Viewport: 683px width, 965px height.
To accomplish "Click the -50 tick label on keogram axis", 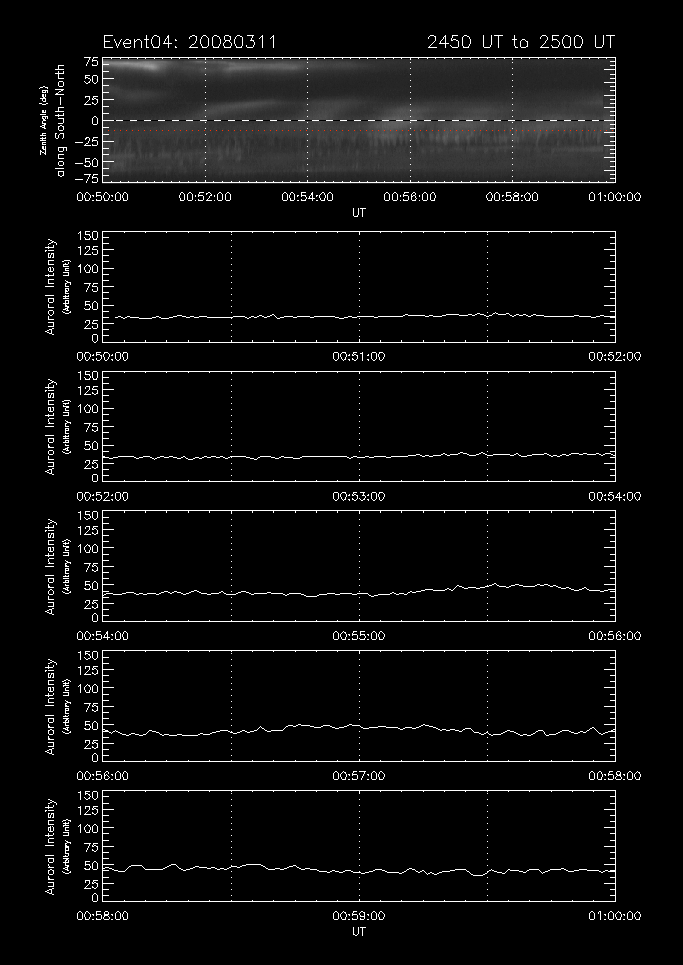I will click(x=87, y=162).
